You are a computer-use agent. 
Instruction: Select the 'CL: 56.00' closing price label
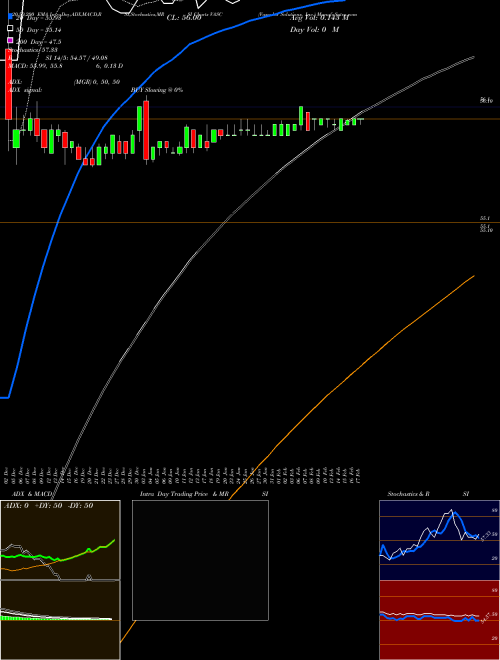point(184,18)
